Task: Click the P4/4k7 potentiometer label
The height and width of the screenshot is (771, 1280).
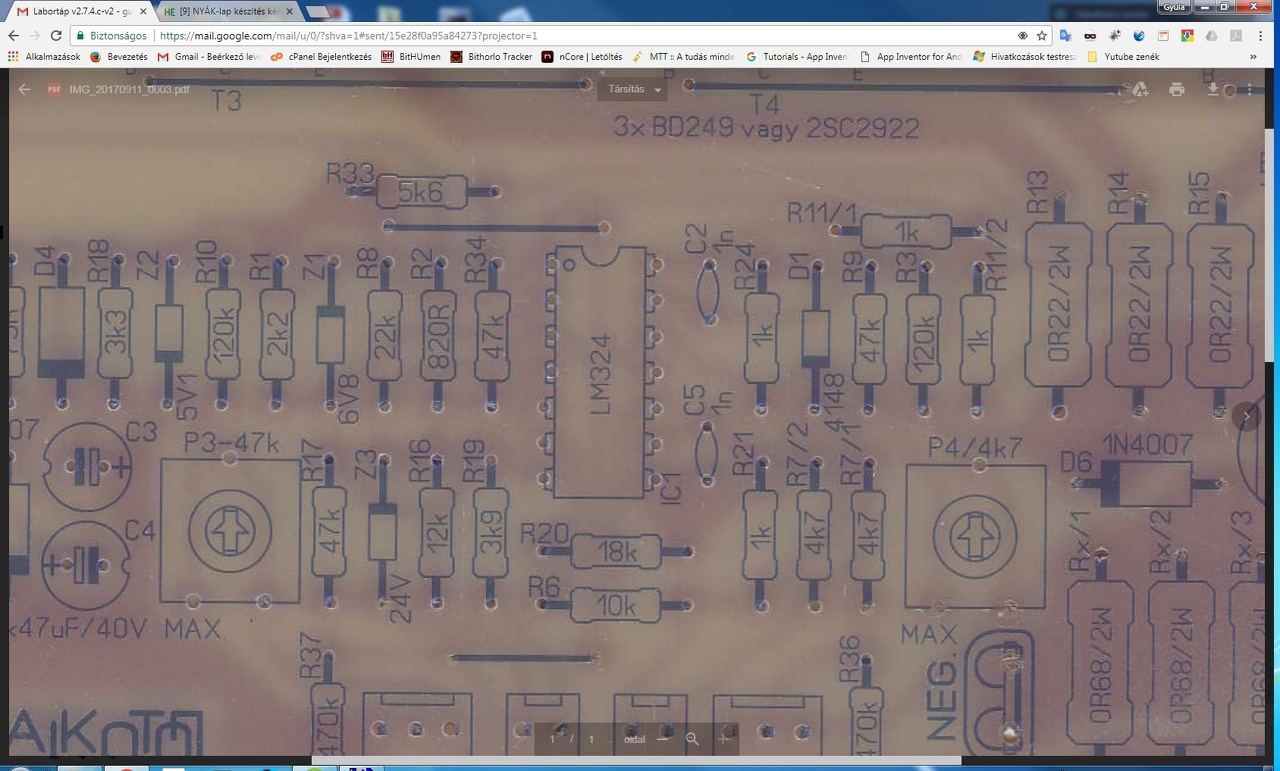Action: [973, 446]
